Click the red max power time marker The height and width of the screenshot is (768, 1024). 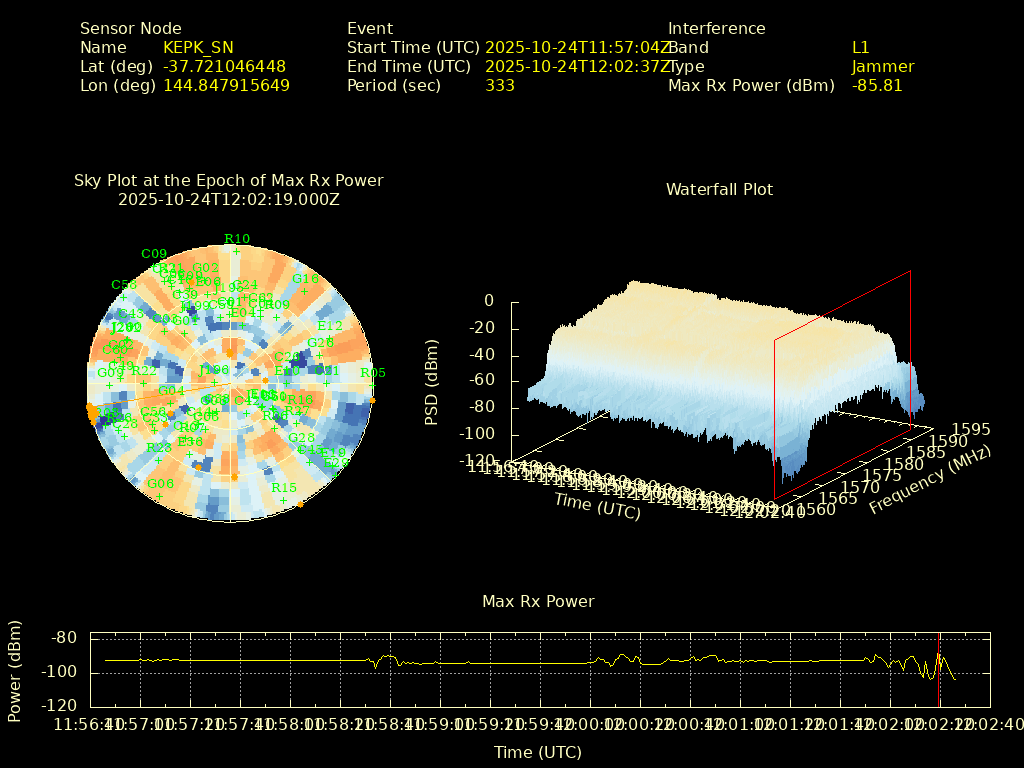point(938,670)
